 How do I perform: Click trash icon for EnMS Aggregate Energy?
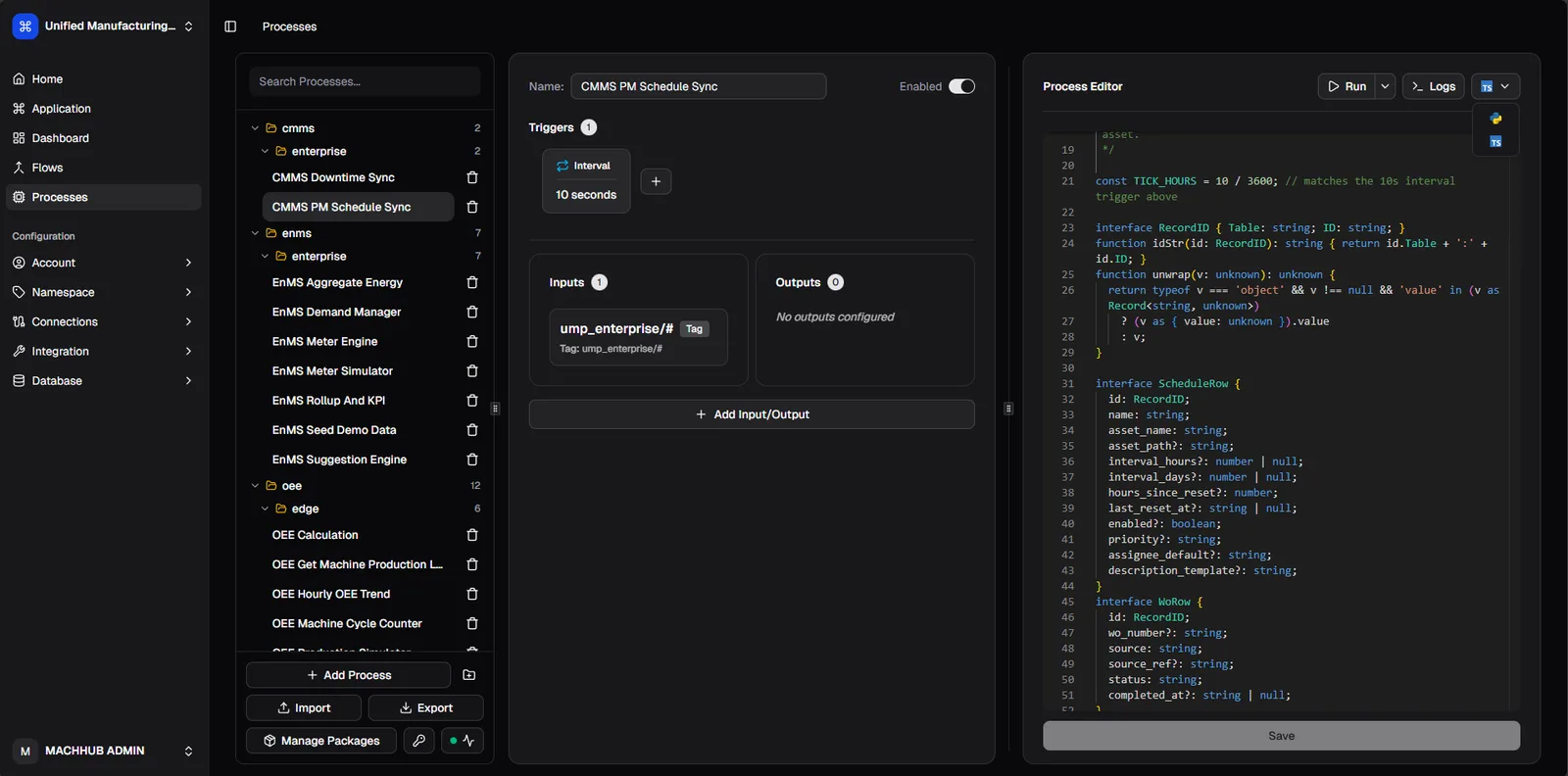pyautogui.click(x=472, y=282)
